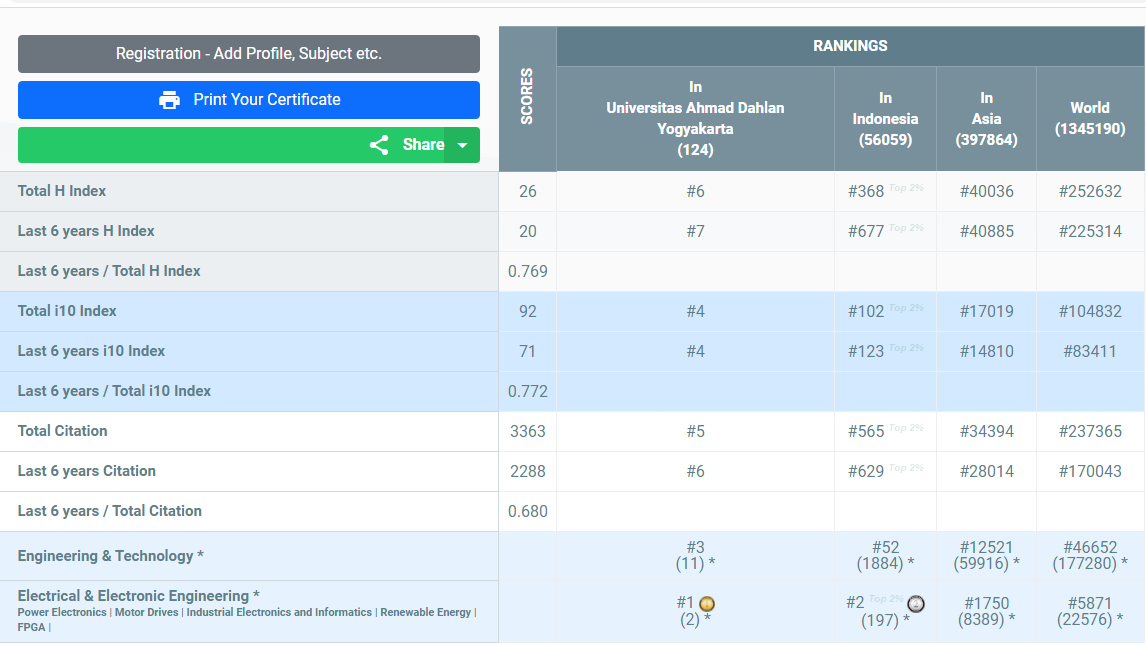This screenshot has height=646, width=1146.
Task: Click the green Share button label
Action: point(423,145)
